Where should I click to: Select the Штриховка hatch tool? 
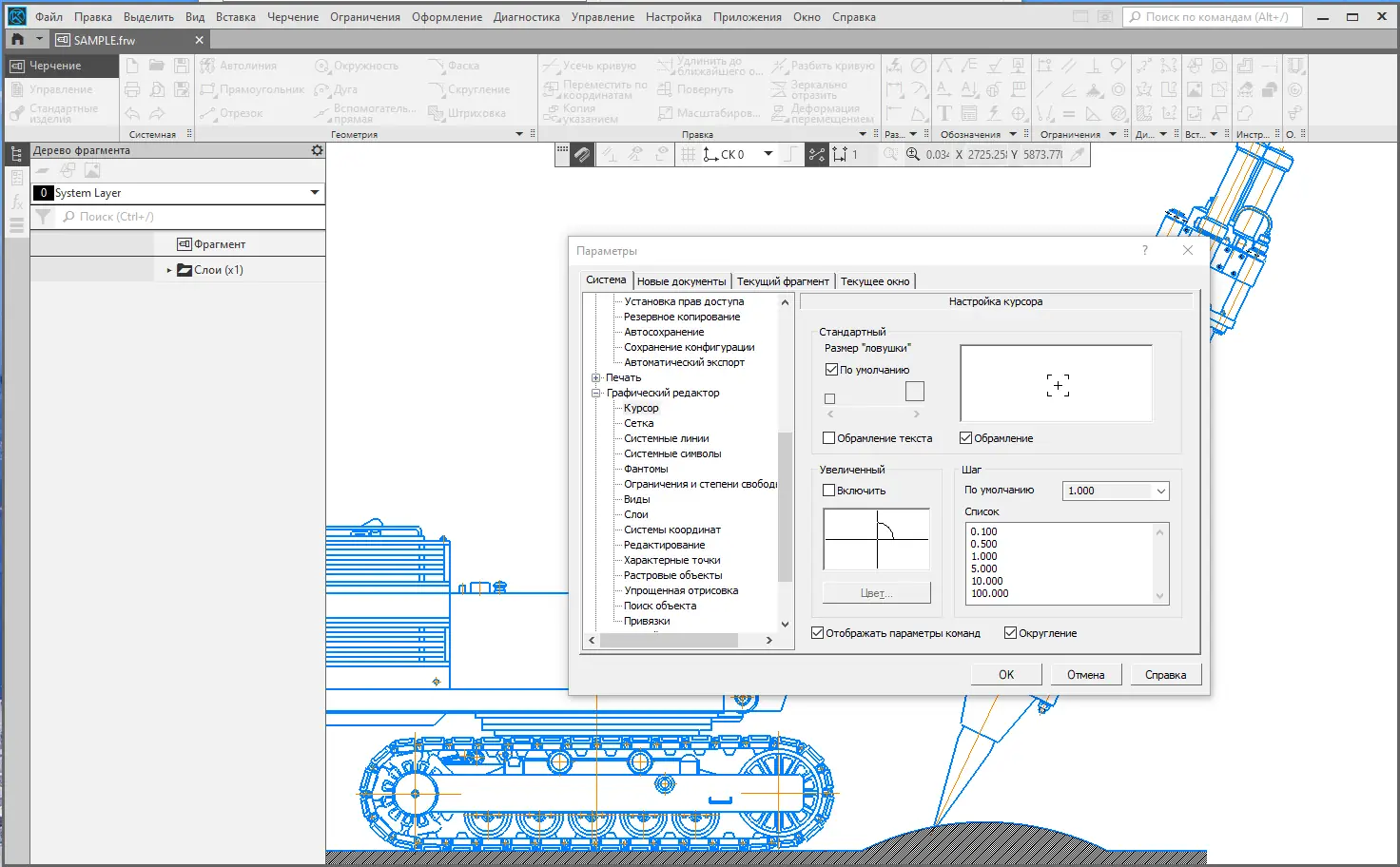coord(467,113)
